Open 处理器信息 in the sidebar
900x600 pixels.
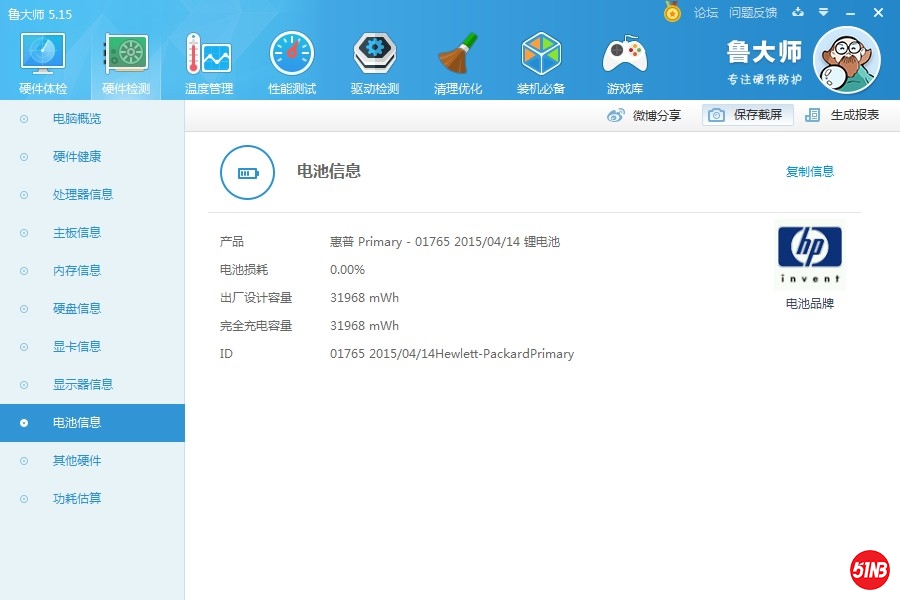pos(83,195)
